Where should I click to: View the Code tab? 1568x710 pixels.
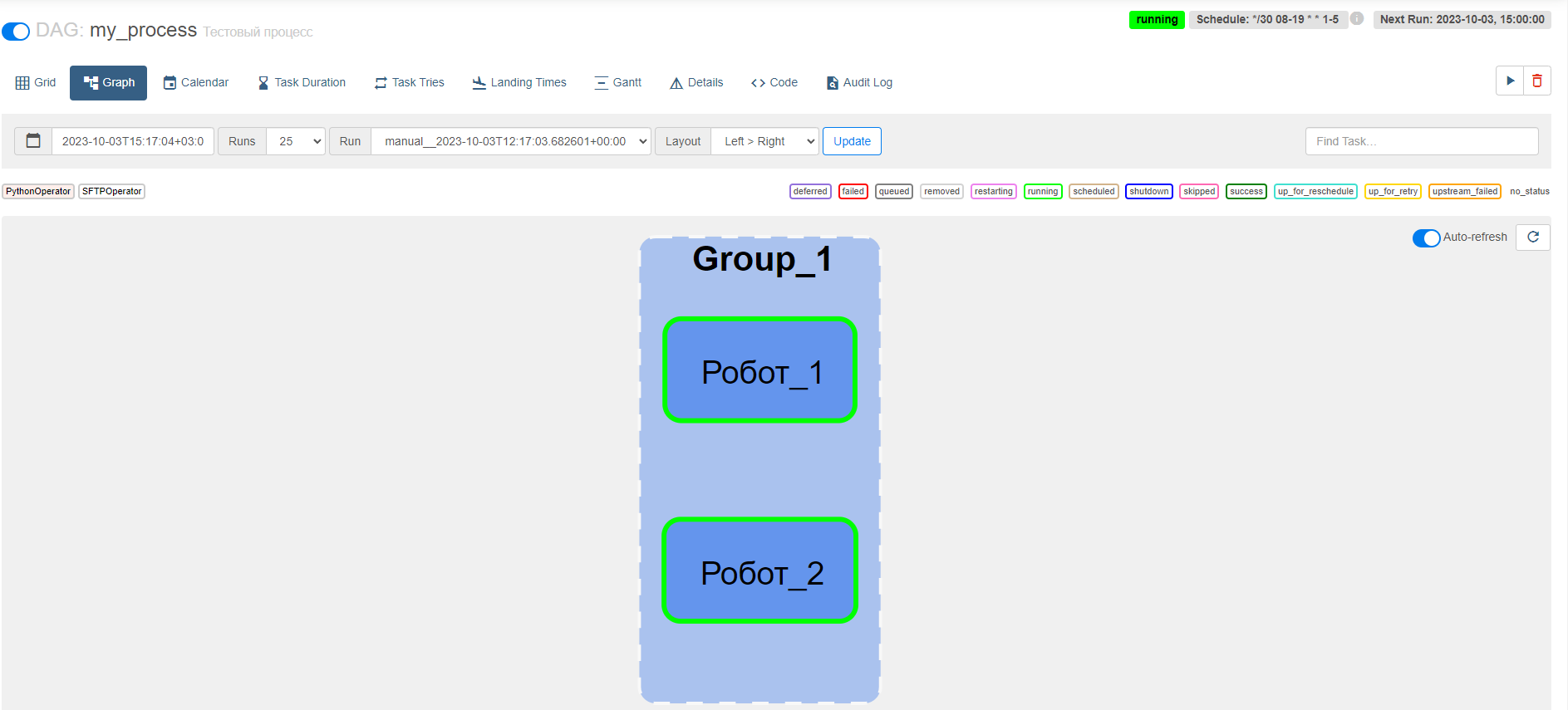click(x=774, y=83)
